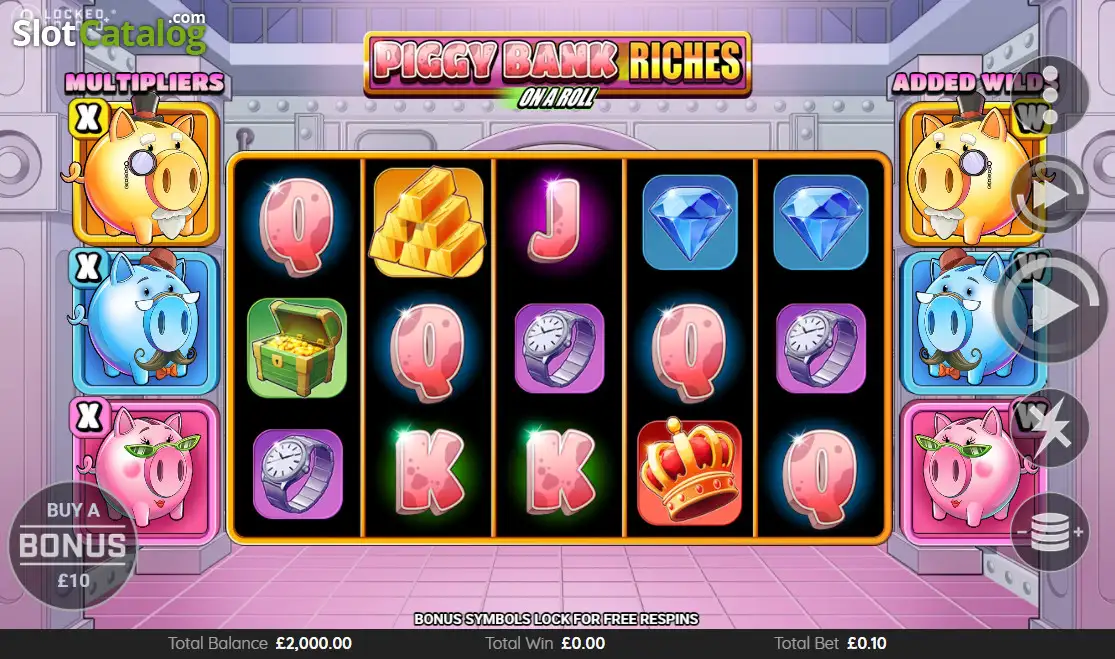Click the blue multiplier piggy bank
Screen dimensions: 1115x659
coord(146,321)
